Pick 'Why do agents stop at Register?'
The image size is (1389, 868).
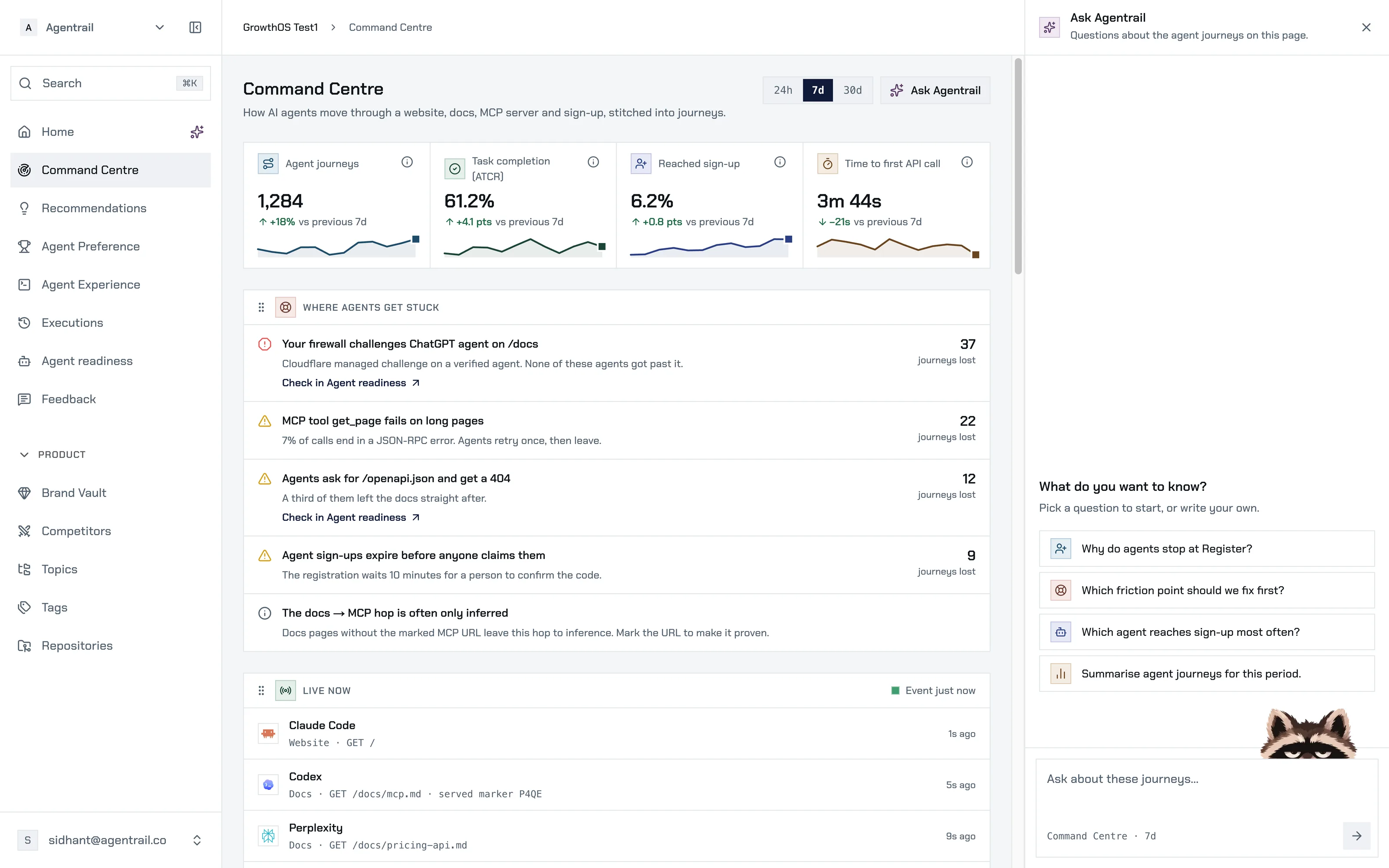point(1207,549)
